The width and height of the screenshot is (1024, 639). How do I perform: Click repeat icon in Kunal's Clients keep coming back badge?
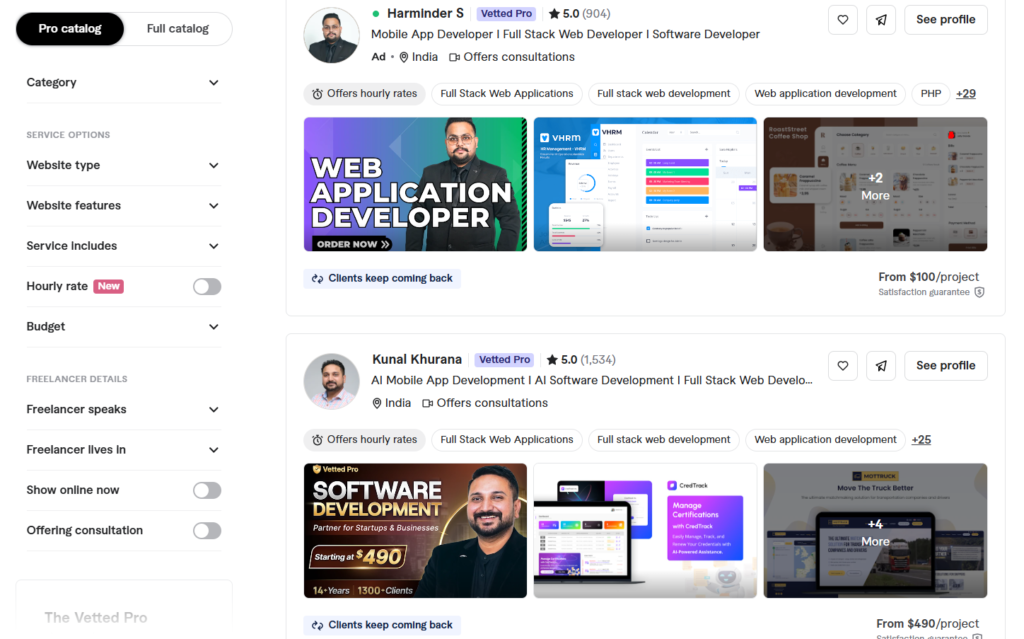point(317,625)
